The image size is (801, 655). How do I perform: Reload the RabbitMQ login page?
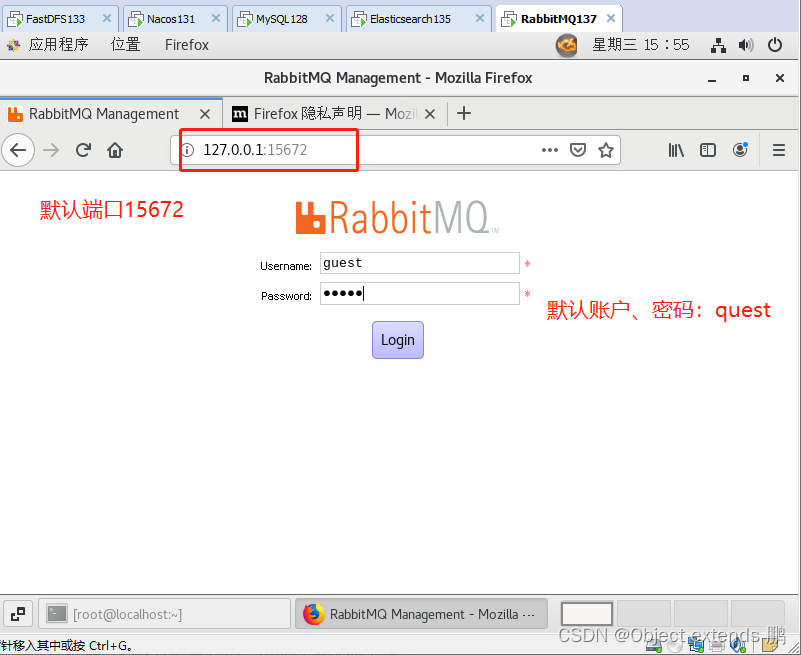click(x=83, y=150)
